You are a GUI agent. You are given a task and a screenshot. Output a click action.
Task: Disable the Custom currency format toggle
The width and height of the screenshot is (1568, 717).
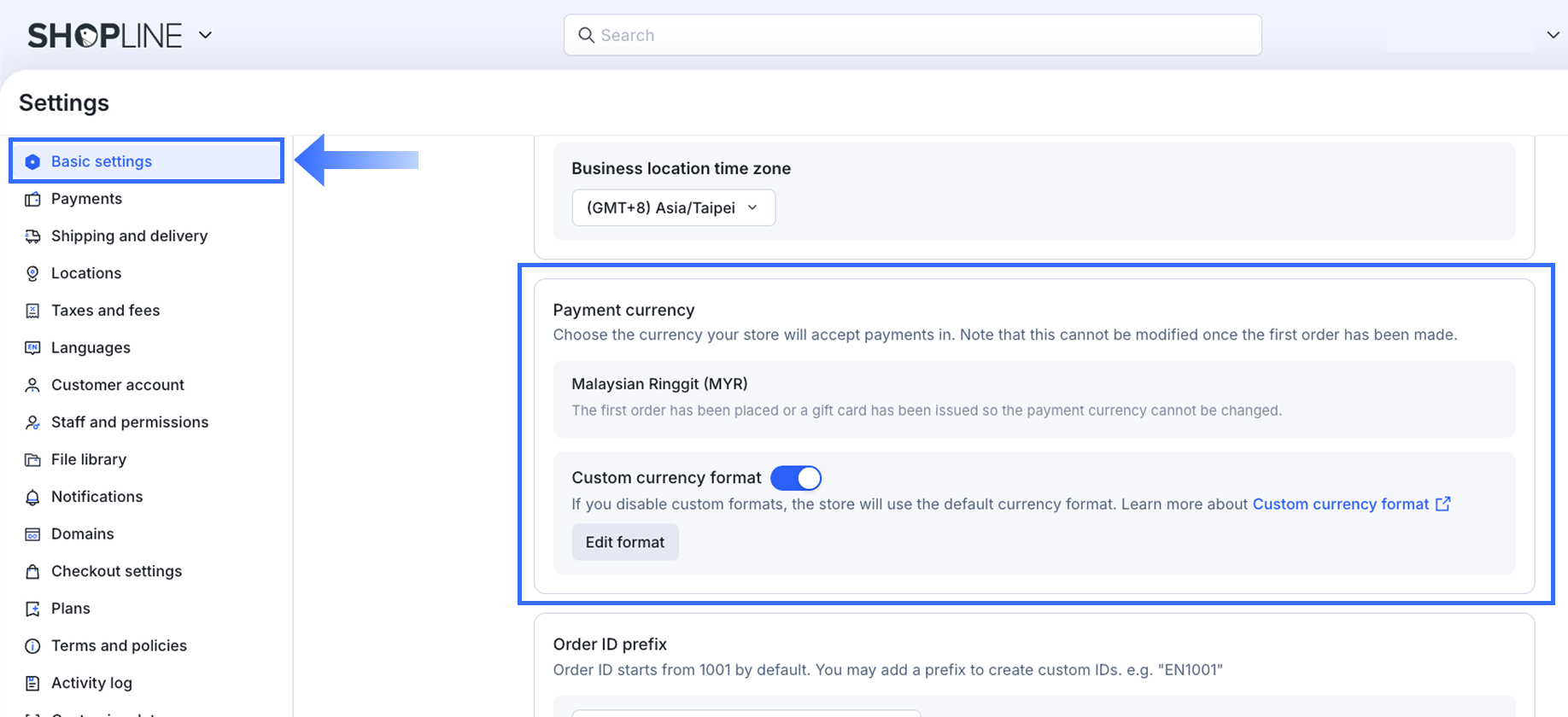click(796, 478)
